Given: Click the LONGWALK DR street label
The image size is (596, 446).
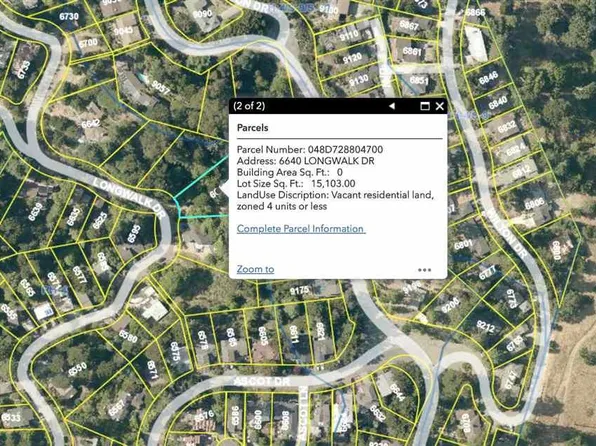Looking at the screenshot, I should (129, 198).
